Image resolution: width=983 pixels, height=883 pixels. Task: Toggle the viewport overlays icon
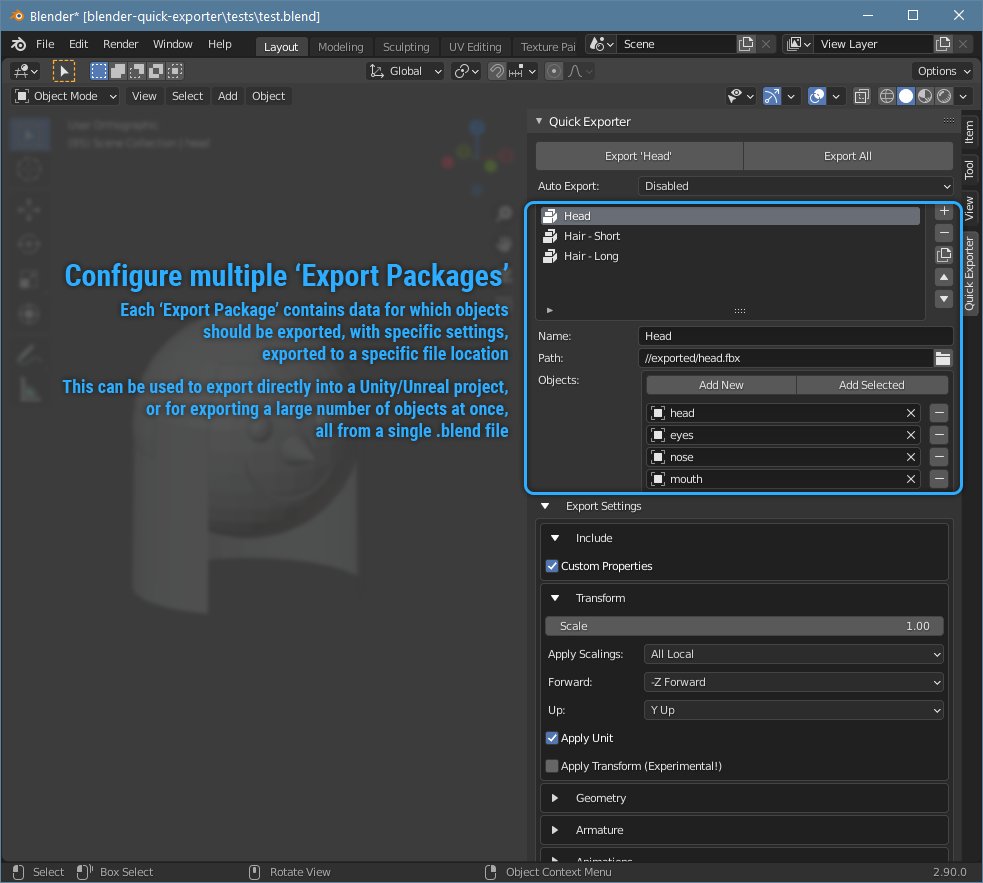(817, 97)
